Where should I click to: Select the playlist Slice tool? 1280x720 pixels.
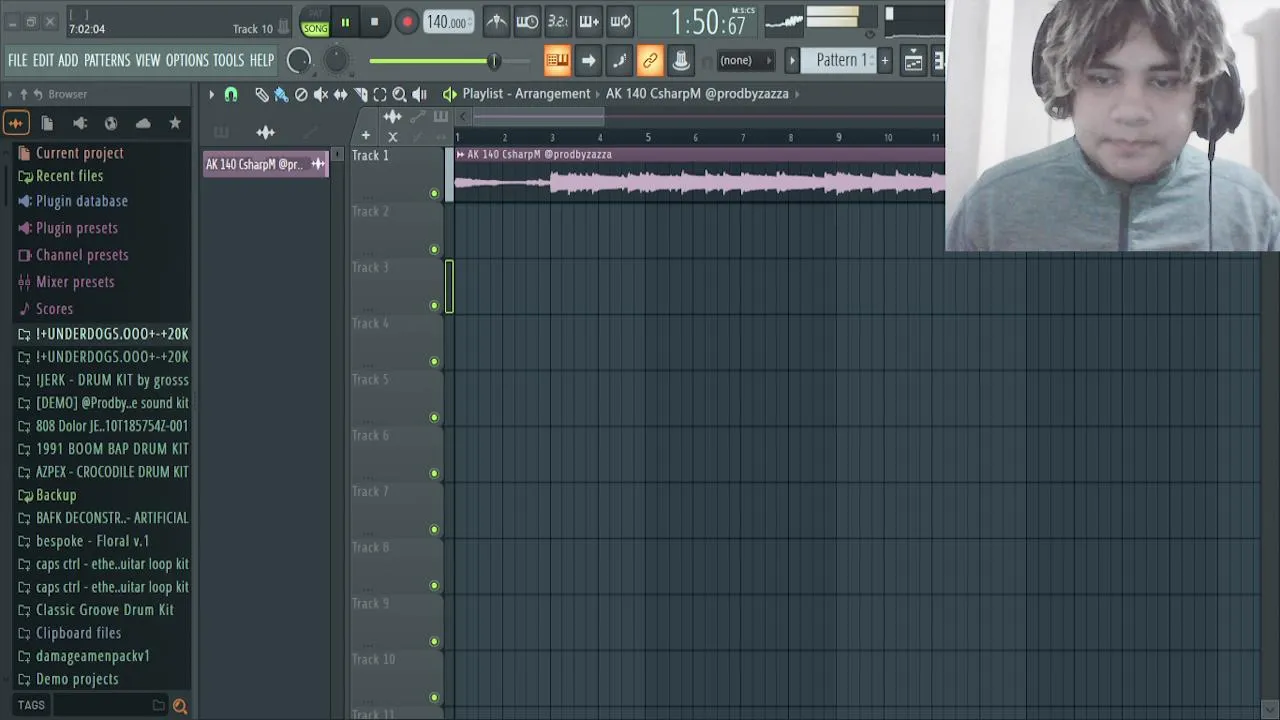(x=360, y=94)
